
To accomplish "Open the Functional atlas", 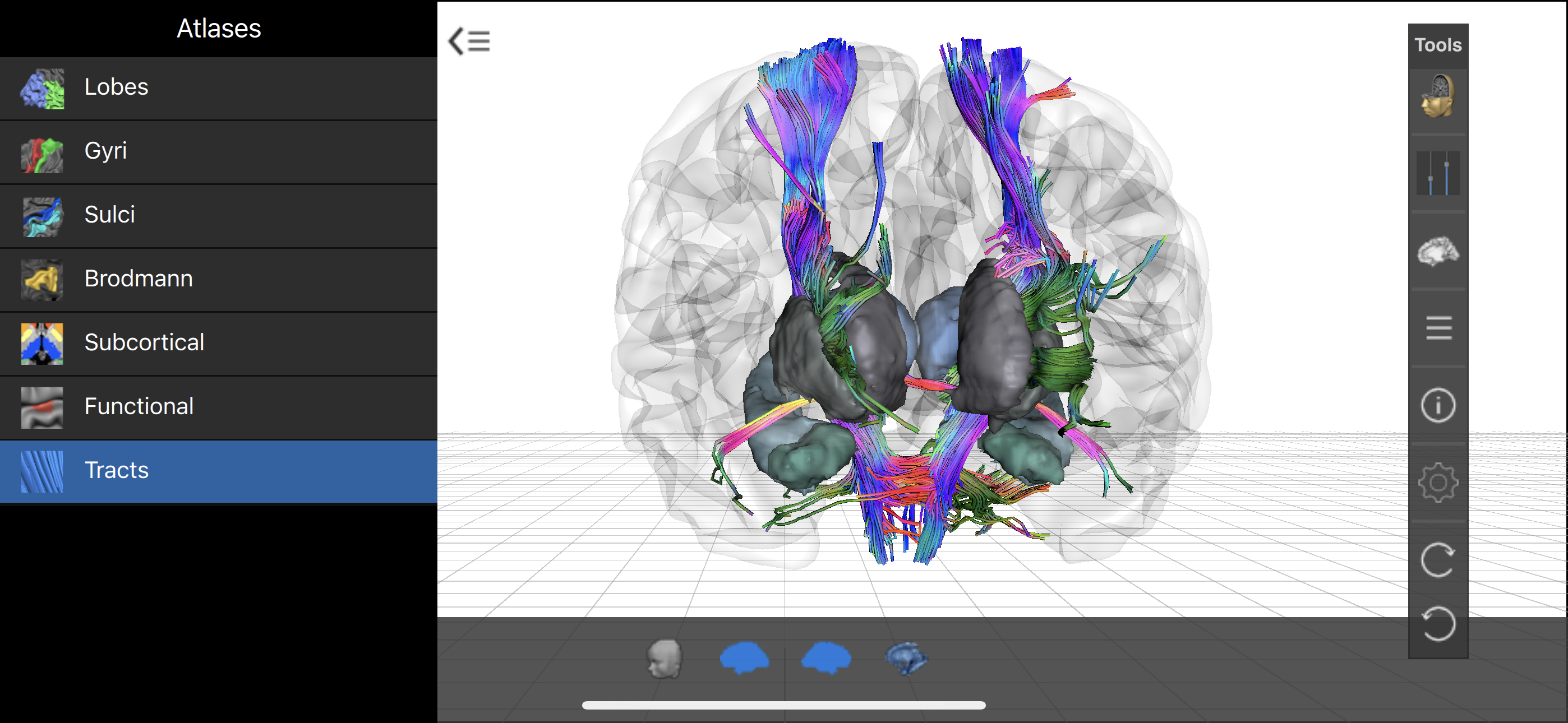I will point(219,407).
